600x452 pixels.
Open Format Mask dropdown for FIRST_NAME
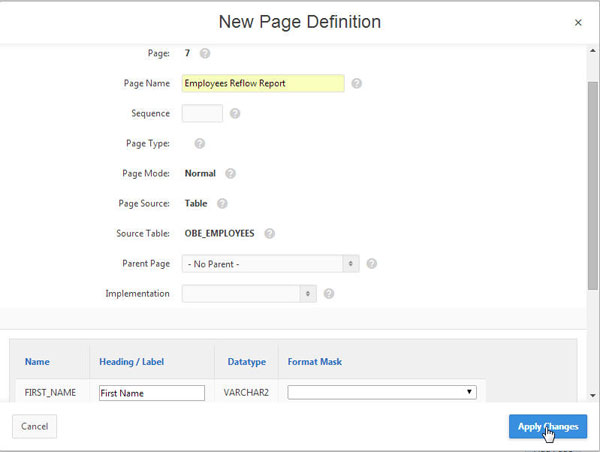[381, 393]
